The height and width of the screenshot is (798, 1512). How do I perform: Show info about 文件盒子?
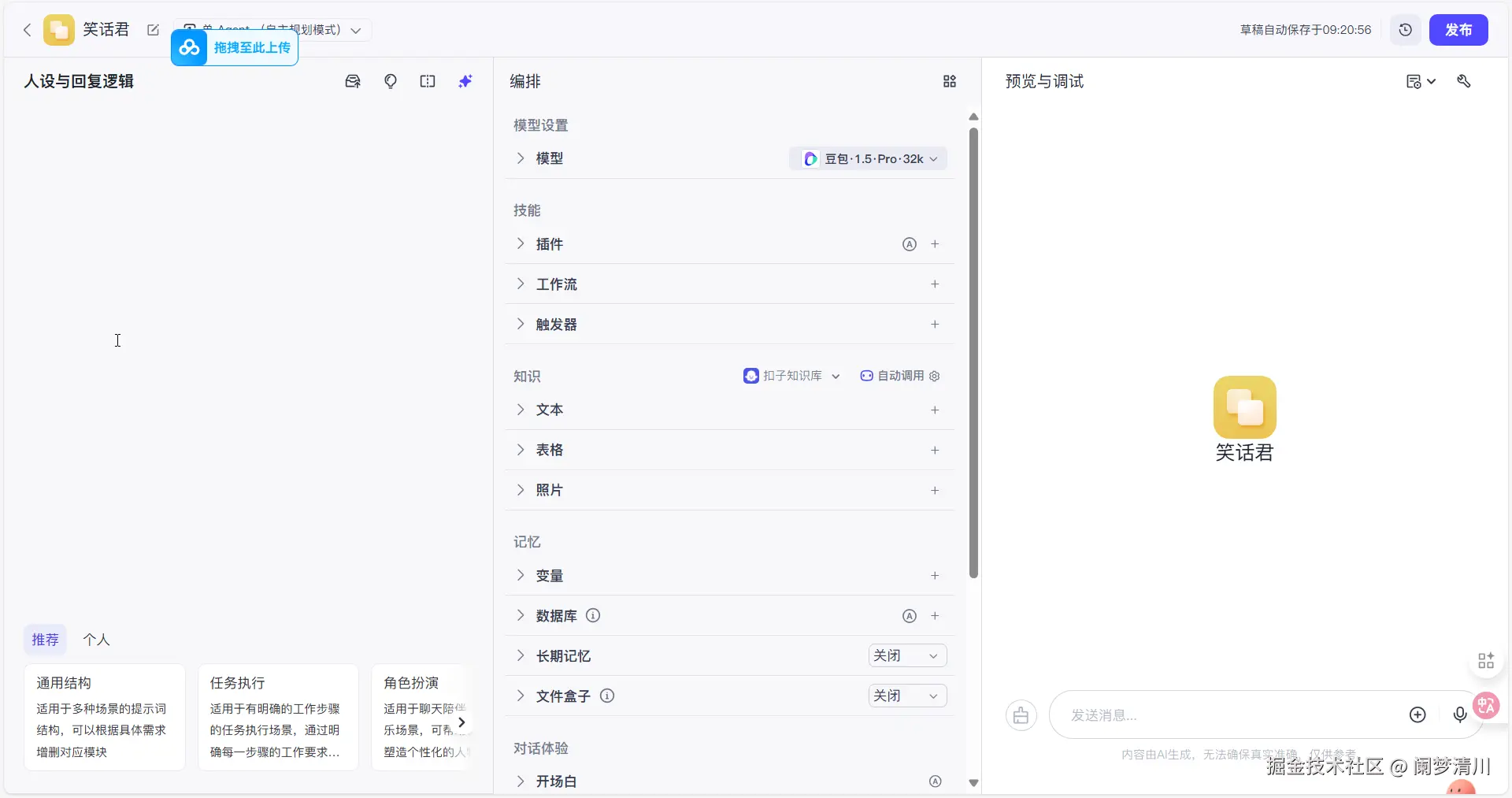[607, 696]
